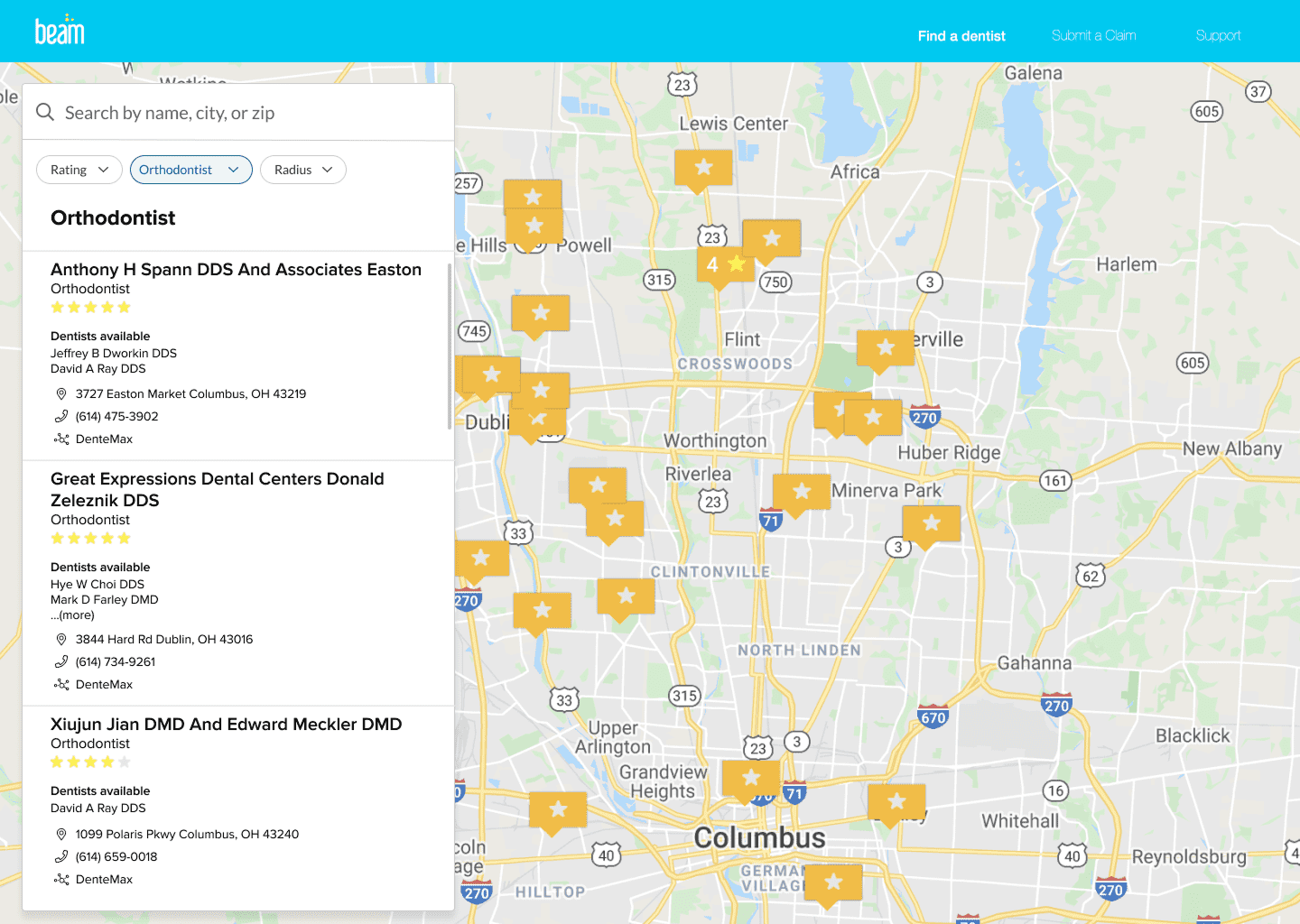The height and width of the screenshot is (924, 1300).
Task: Click the location pin icon for Anthony H Spann
Action: (x=61, y=393)
